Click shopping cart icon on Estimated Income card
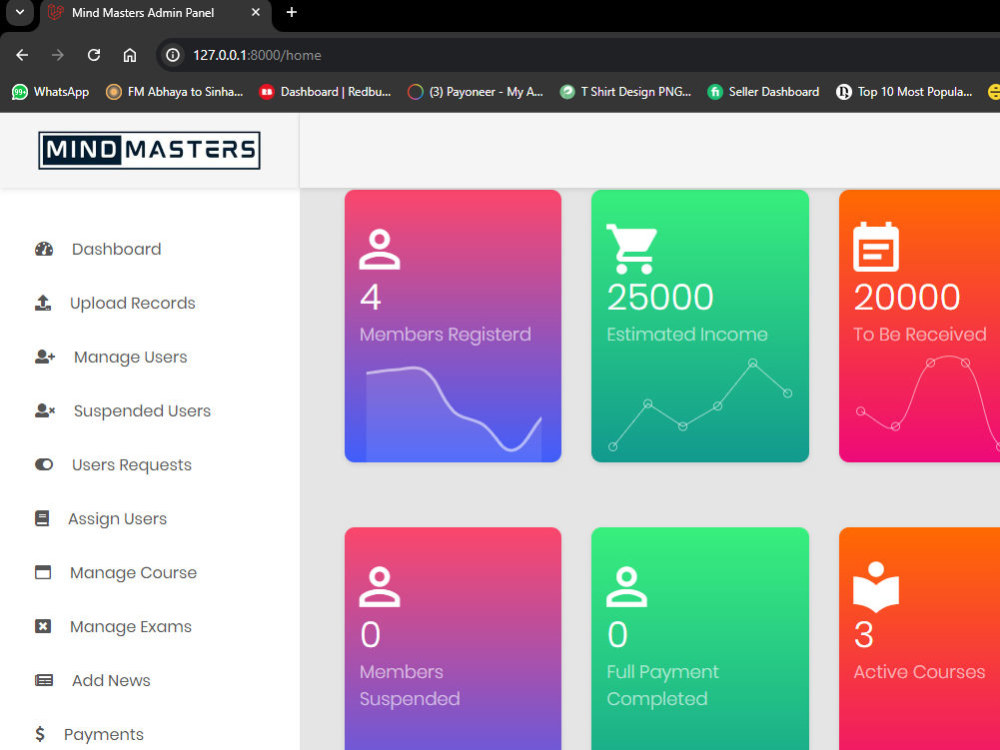Image resolution: width=1000 pixels, height=750 pixels. (x=631, y=249)
